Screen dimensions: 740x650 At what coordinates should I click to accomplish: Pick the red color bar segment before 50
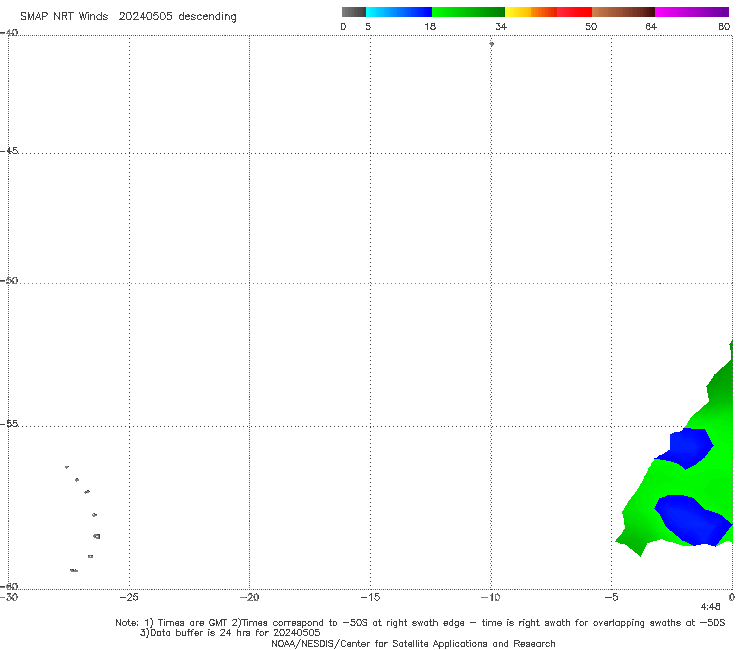[x=574, y=12]
